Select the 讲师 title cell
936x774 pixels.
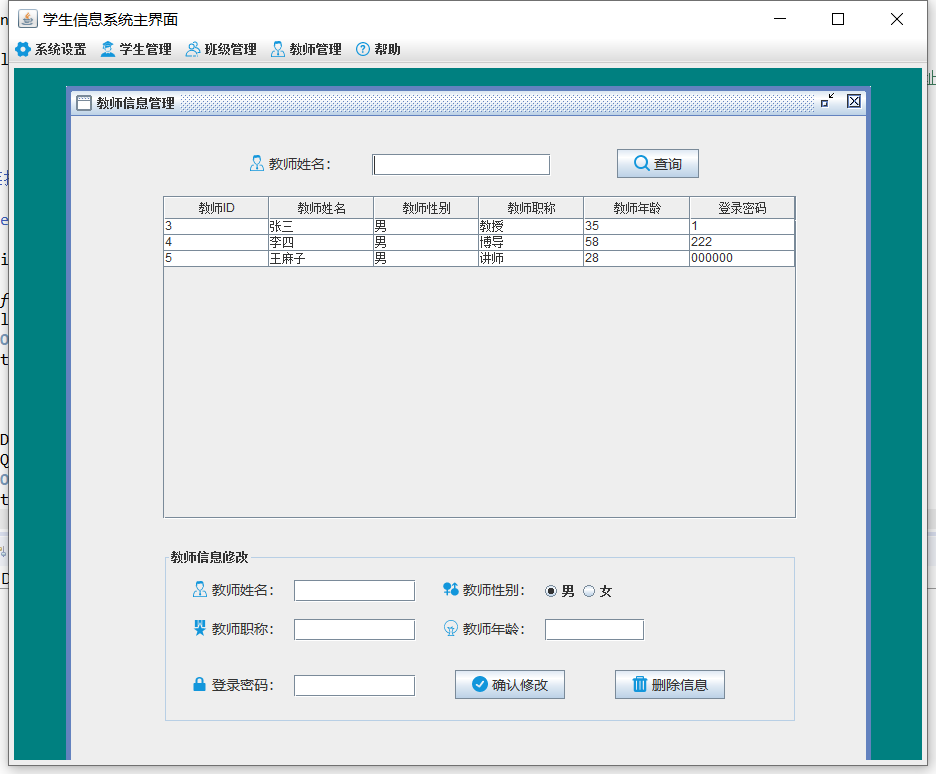(x=531, y=258)
